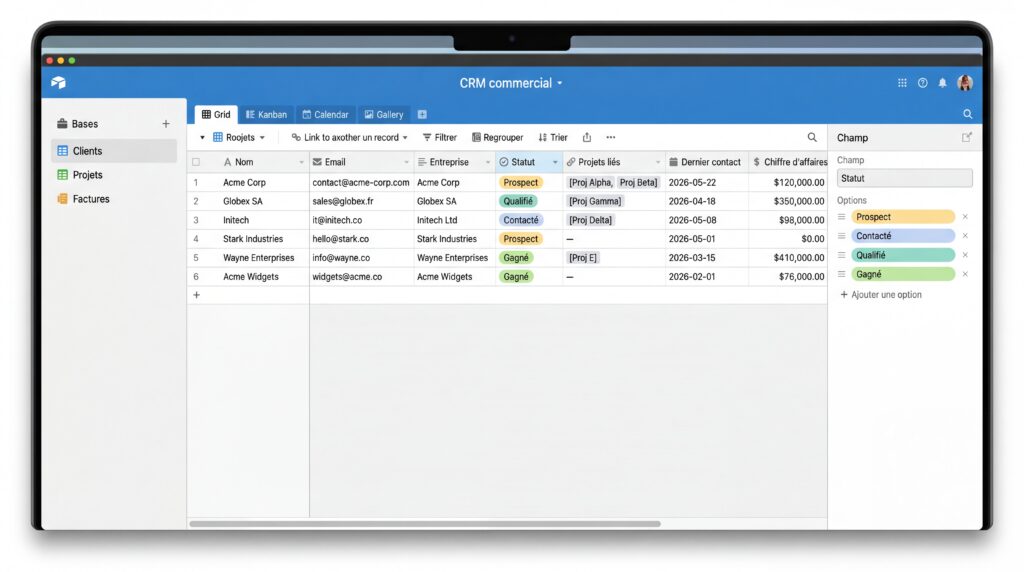The width and height of the screenshot is (1024, 572).
Task: Click the Statut field name input
Action: coord(904,178)
